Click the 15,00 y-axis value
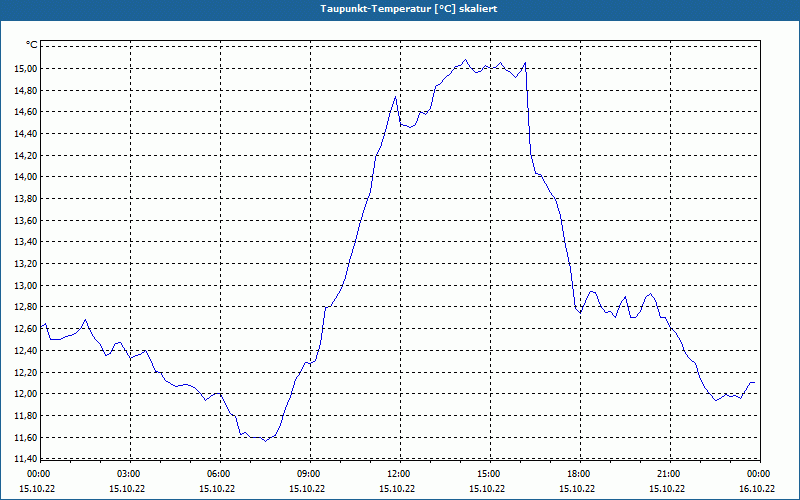This screenshot has height=500, width=800. (28, 69)
